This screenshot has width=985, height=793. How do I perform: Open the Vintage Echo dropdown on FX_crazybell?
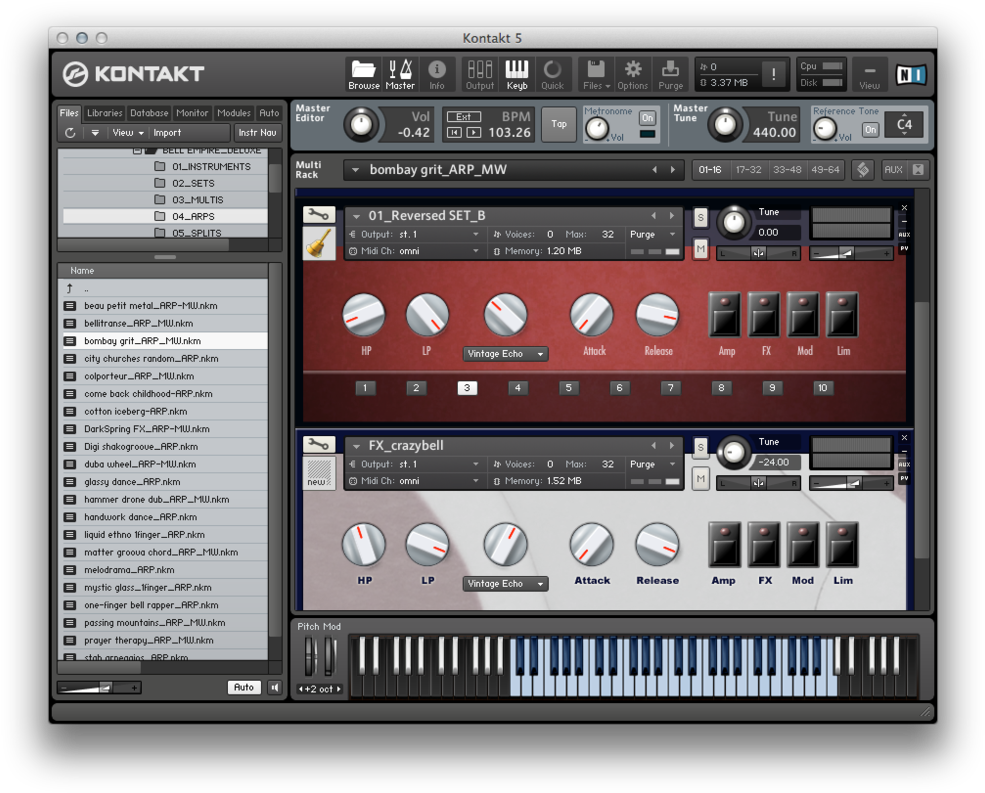tap(505, 583)
